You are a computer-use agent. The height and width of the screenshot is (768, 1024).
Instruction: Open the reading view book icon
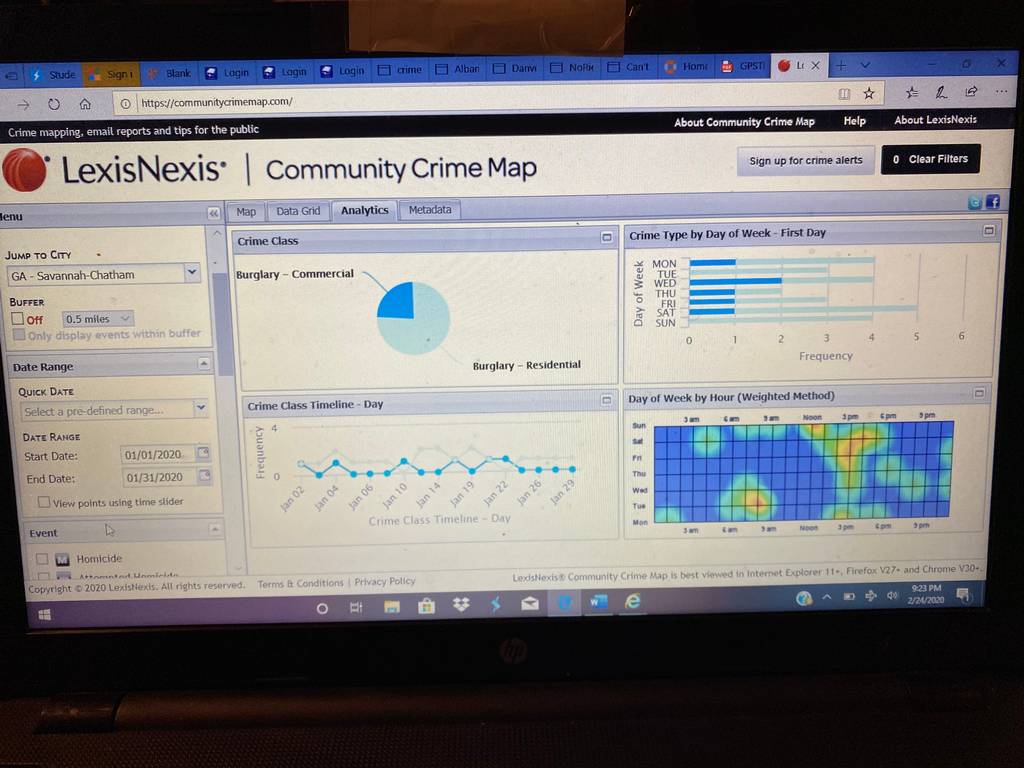844,95
